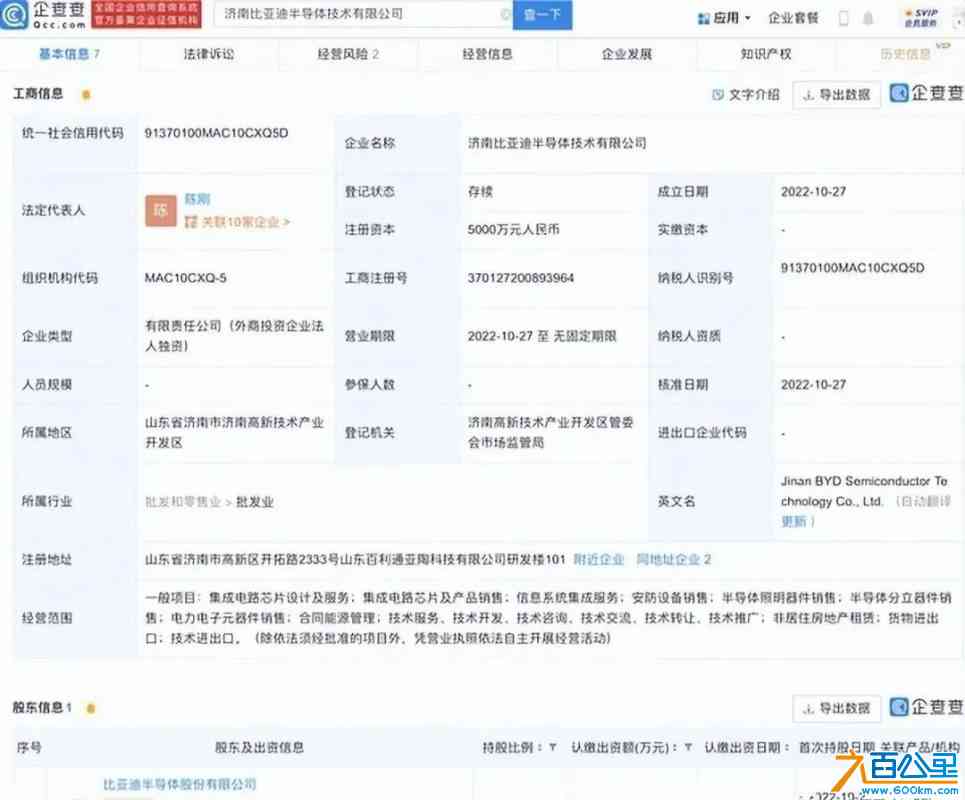Select the 经营信息 tab
The height and width of the screenshot is (800, 965).
coord(487,54)
